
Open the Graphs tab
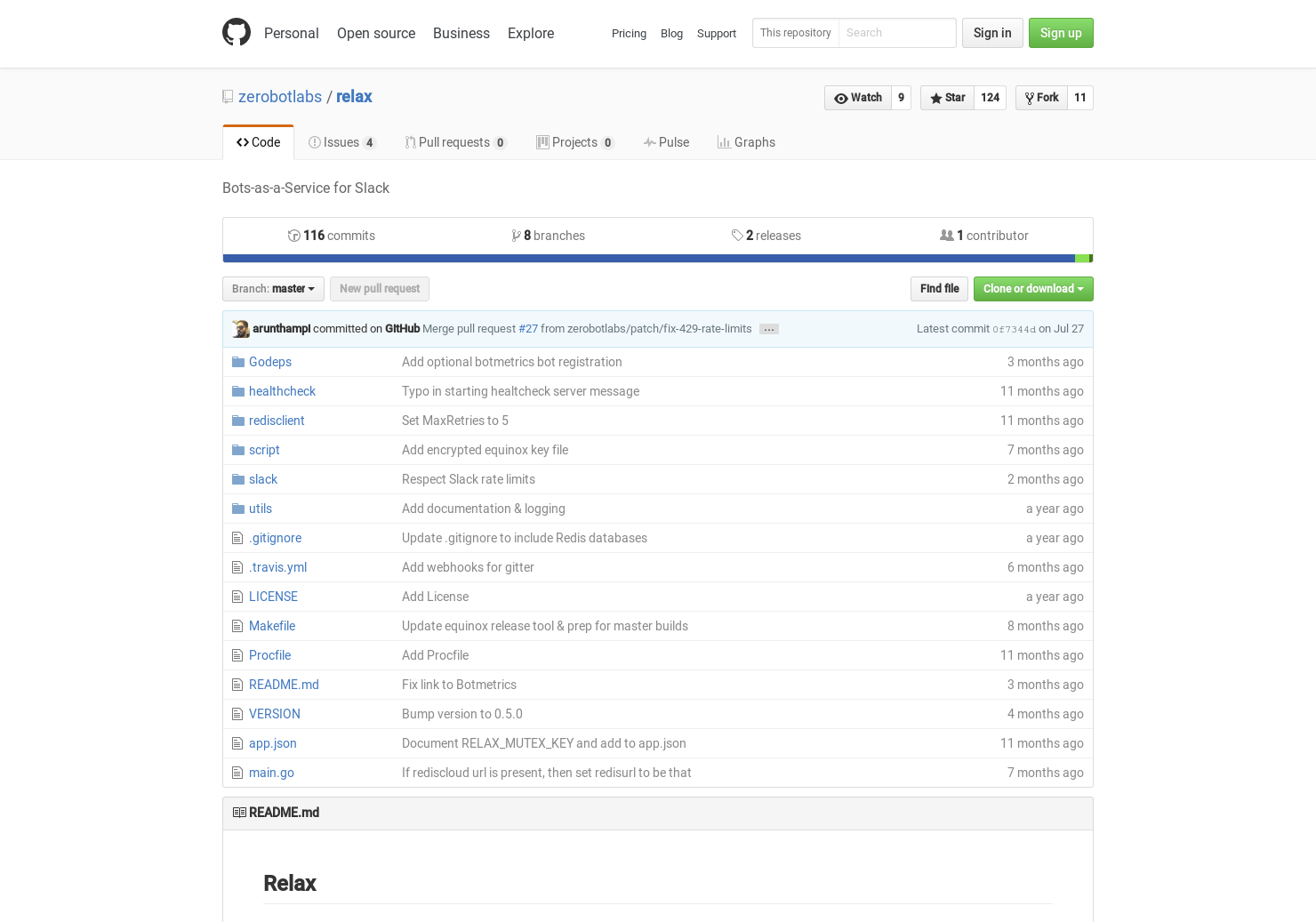pyautogui.click(x=746, y=142)
